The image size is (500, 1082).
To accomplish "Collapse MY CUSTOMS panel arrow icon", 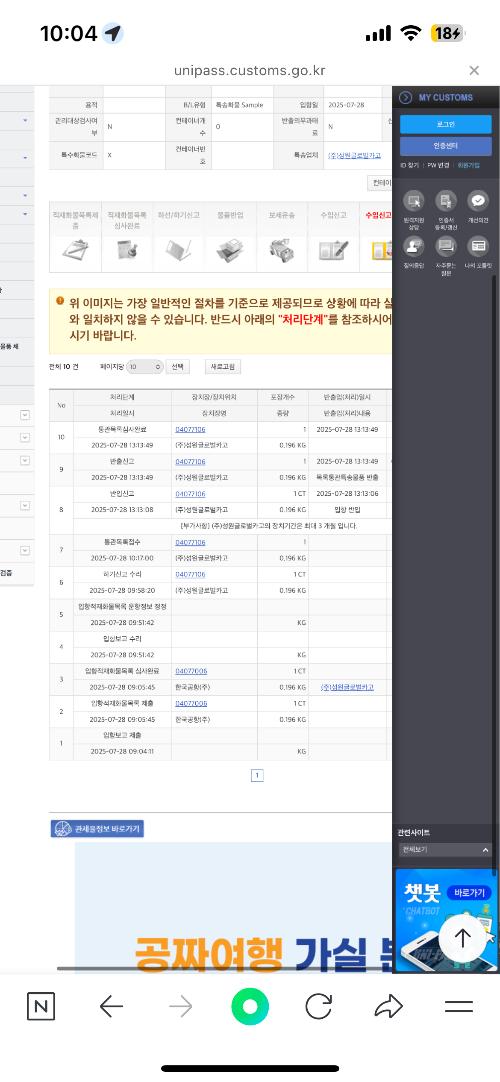I will (406, 97).
